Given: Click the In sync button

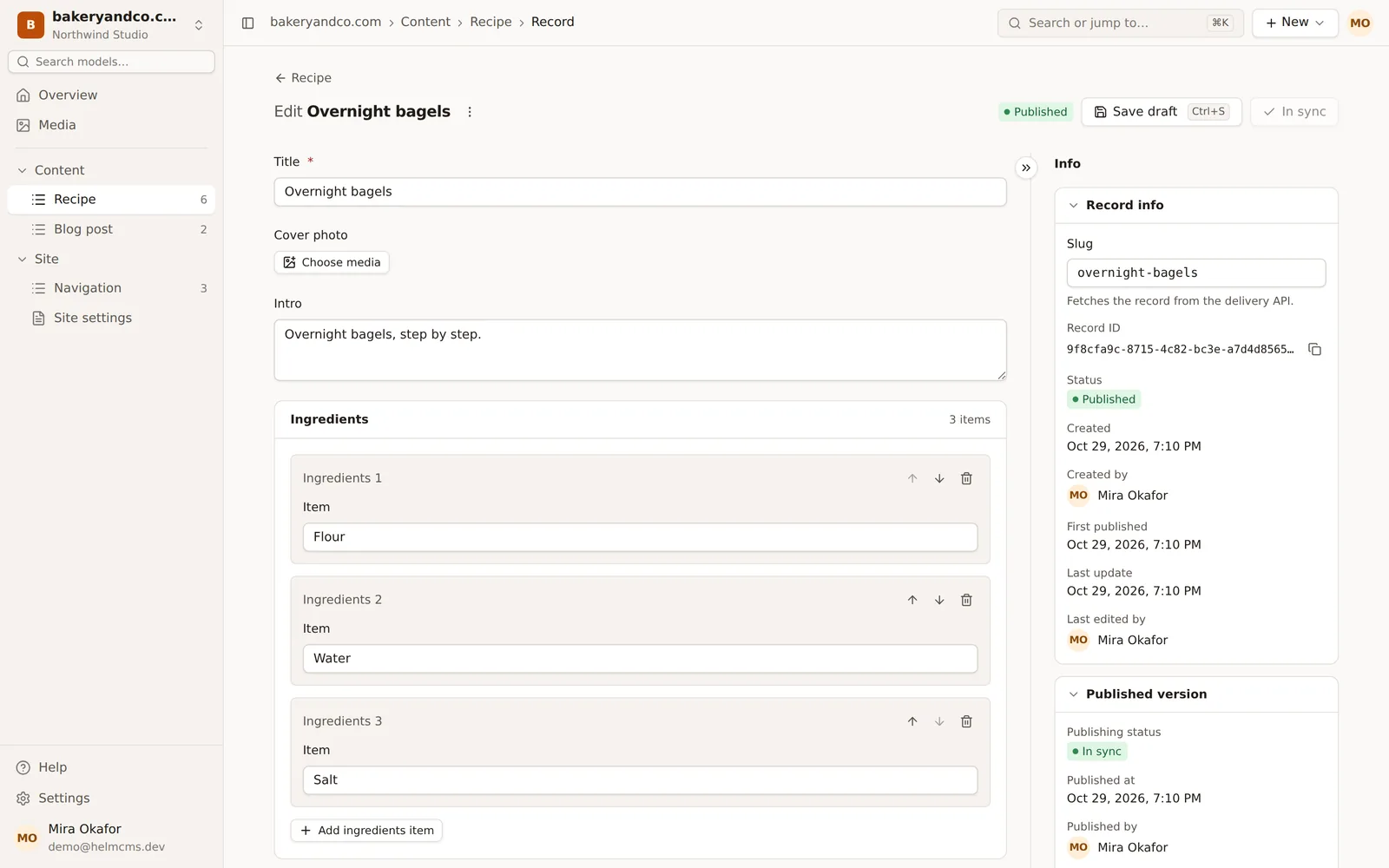Looking at the screenshot, I should pos(1294,112).
